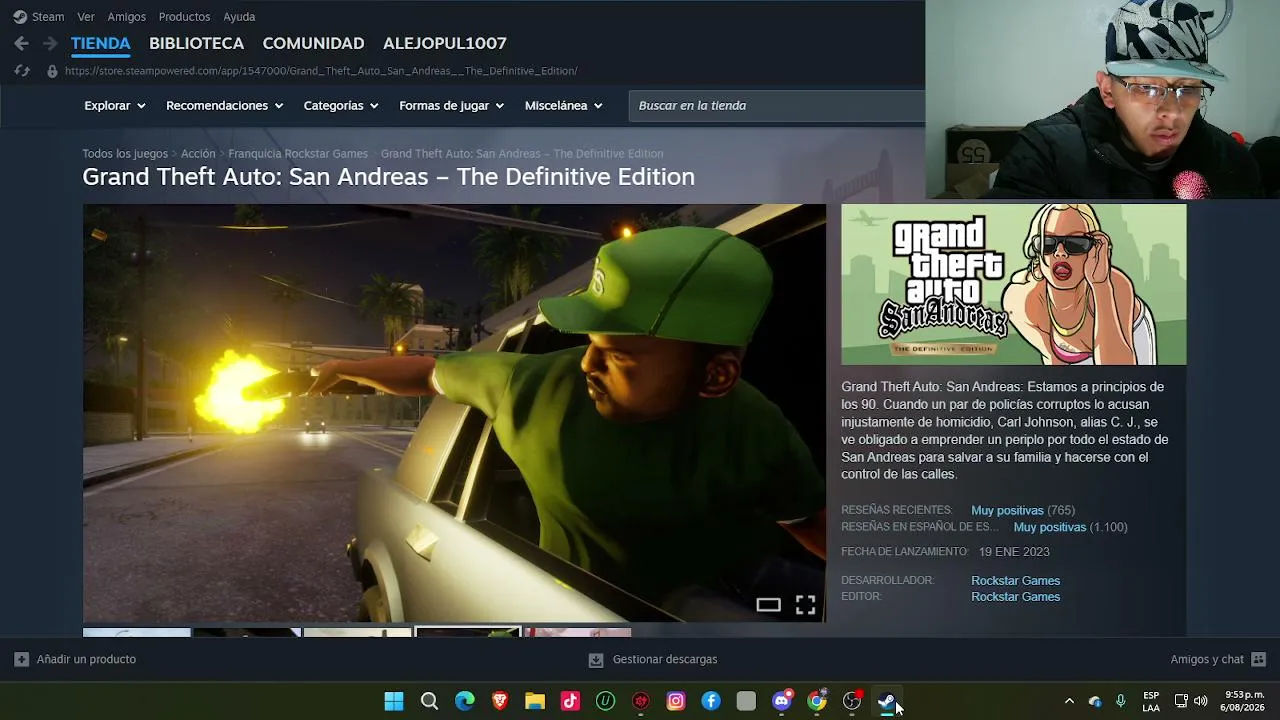Launch Microsoft Edge from the taskbar
Image resolution: width=1280 pixels, height=720 pixels.
[x=465, y=701]
